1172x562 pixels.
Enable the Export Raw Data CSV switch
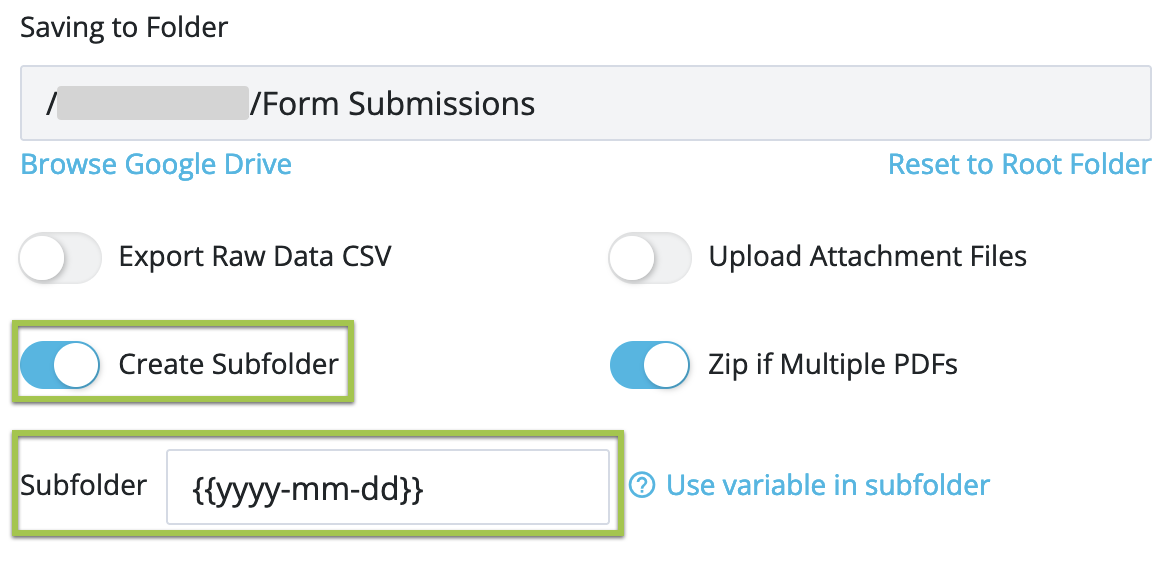point(60,258)
